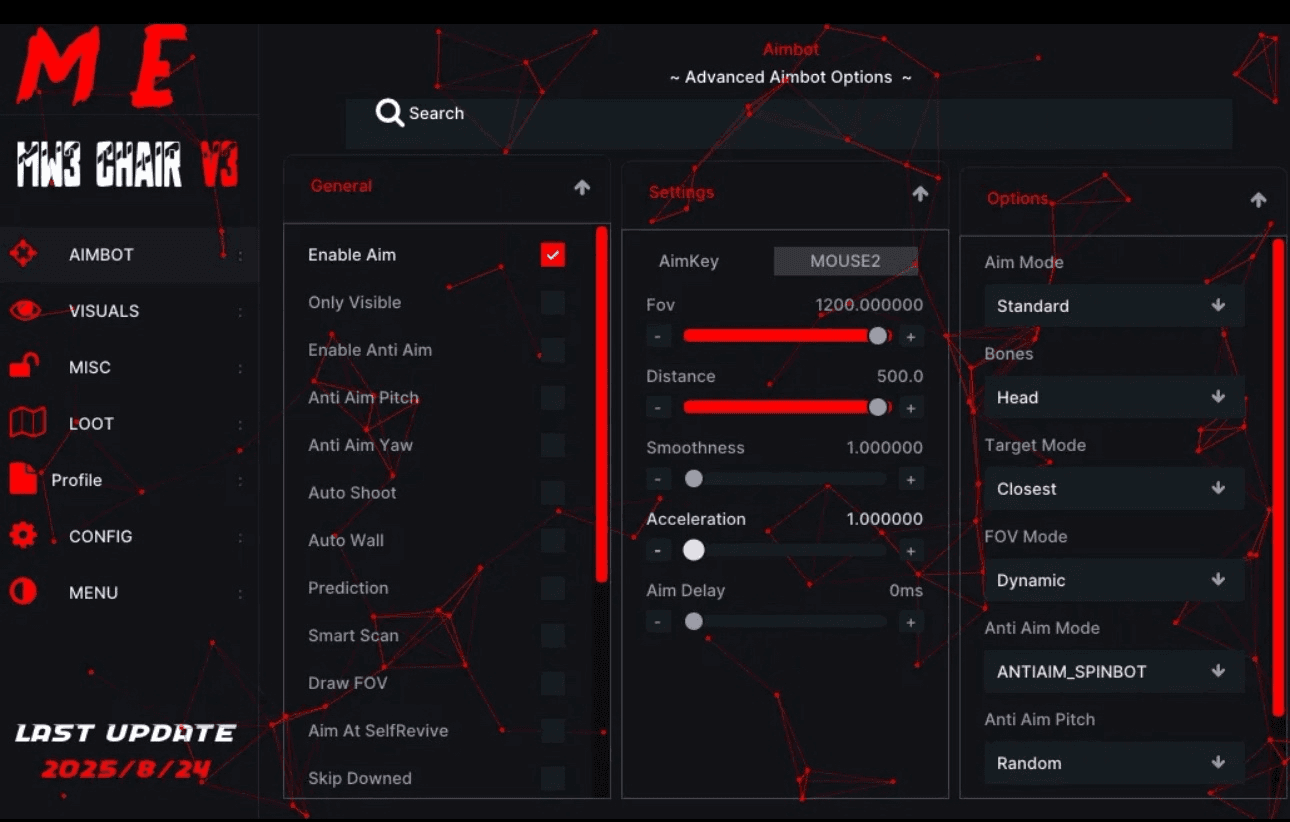Click the Smoothness slider track
The width and height of the screenshot is (1290, 822).
click(x=786, y=479)
